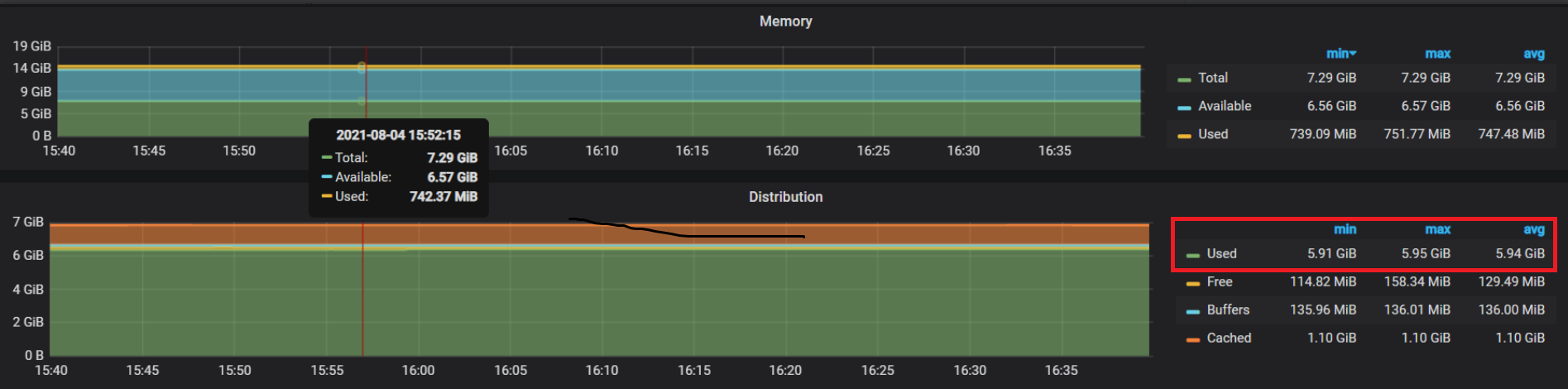Image resolution: width=1568 pixels, height=389 pixels.
Task: Open the orange Cached color swatch
Action: [1192, 339]
